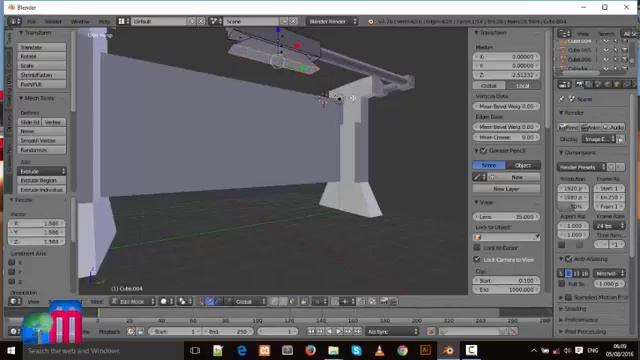640x360 pixels.
Task: Toggle the Y constraint axis checkbox
Action: click(x=12, y=272)
